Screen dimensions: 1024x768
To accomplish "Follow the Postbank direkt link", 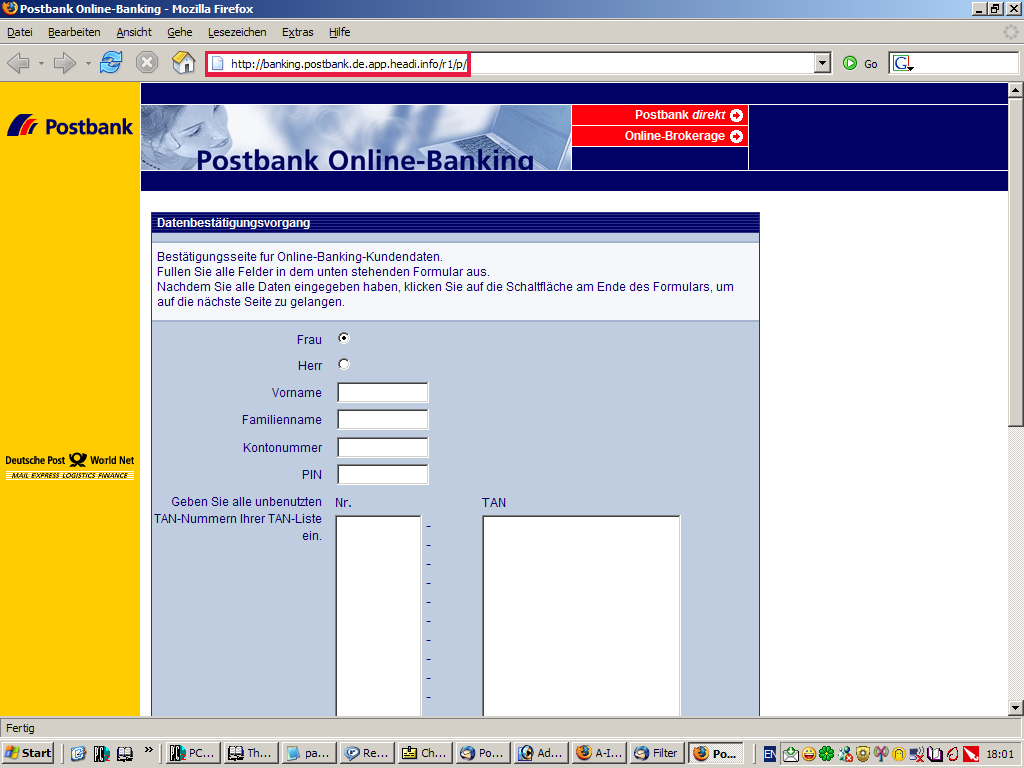I will click(x=680, y=115).
